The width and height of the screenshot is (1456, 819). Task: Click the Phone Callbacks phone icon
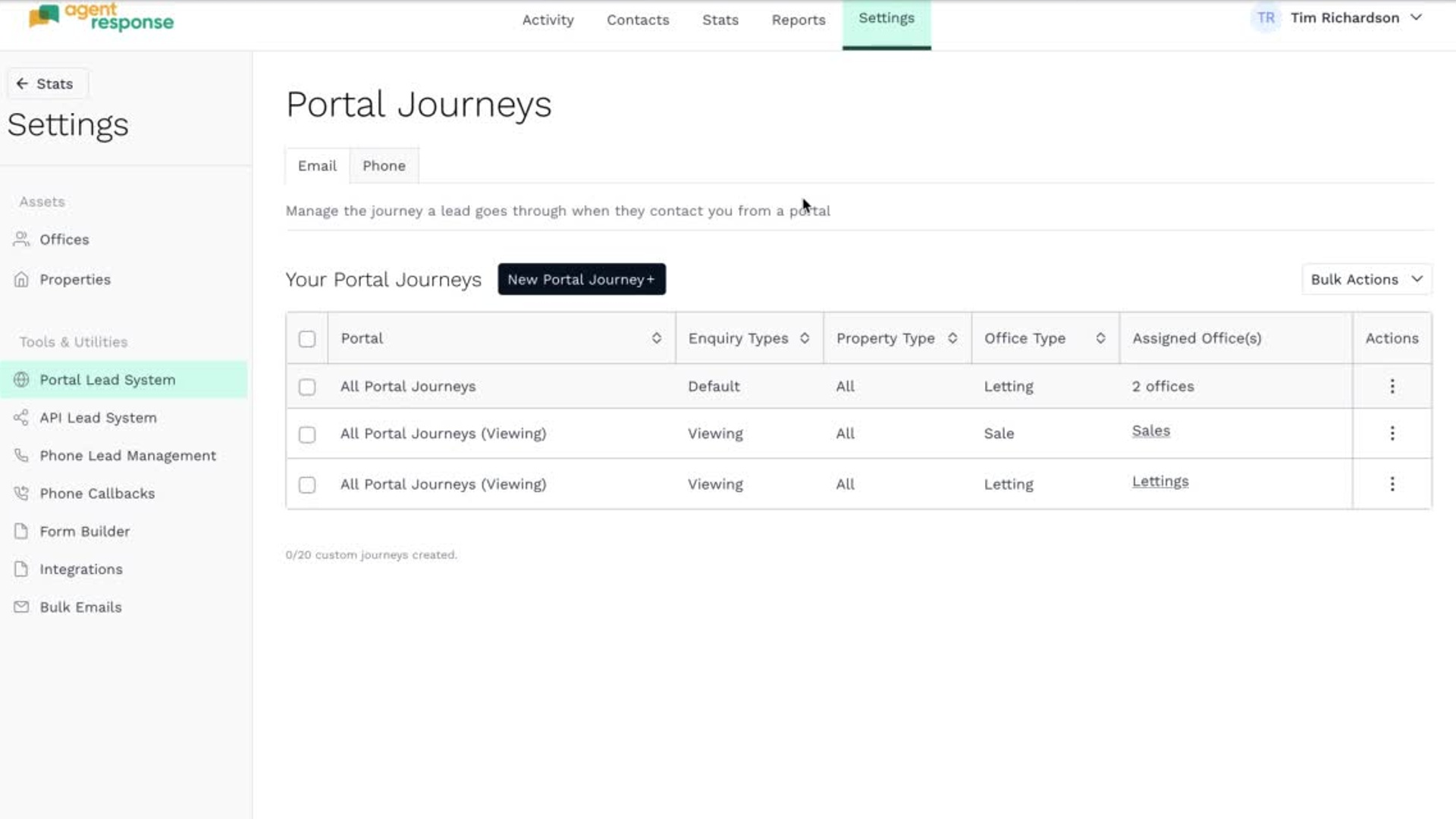tap(21, 494)
